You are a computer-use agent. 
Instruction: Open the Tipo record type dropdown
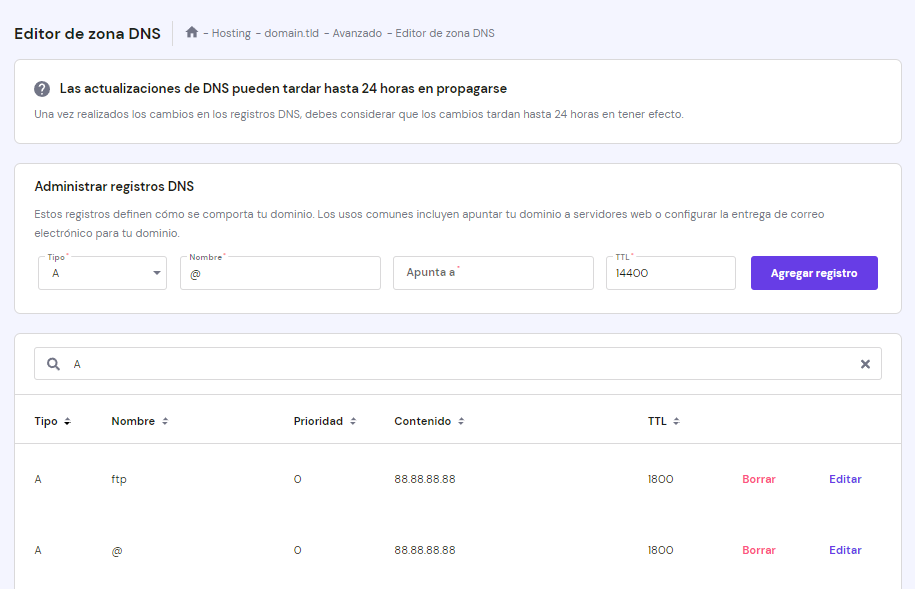pyautogui.click(x=102, y=273)
